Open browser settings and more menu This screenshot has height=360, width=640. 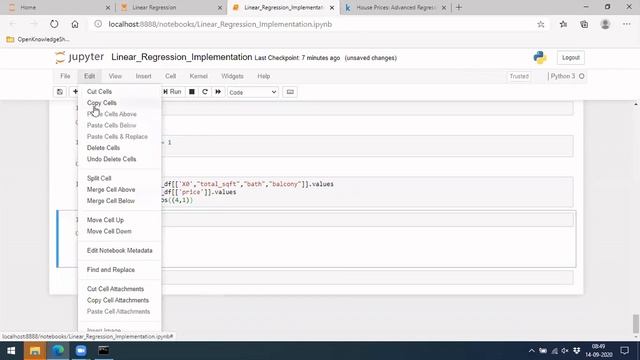[x=627, y=24]
